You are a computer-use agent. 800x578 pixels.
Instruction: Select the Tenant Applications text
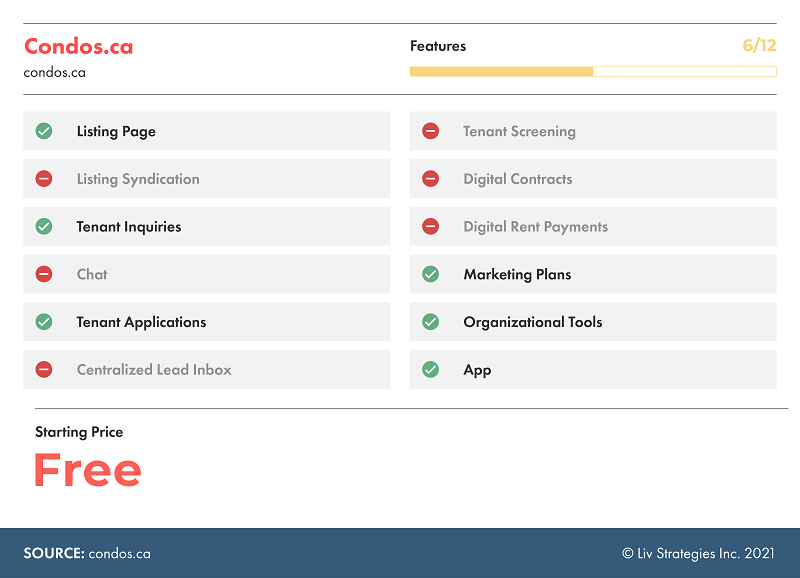tap(141, 322)
